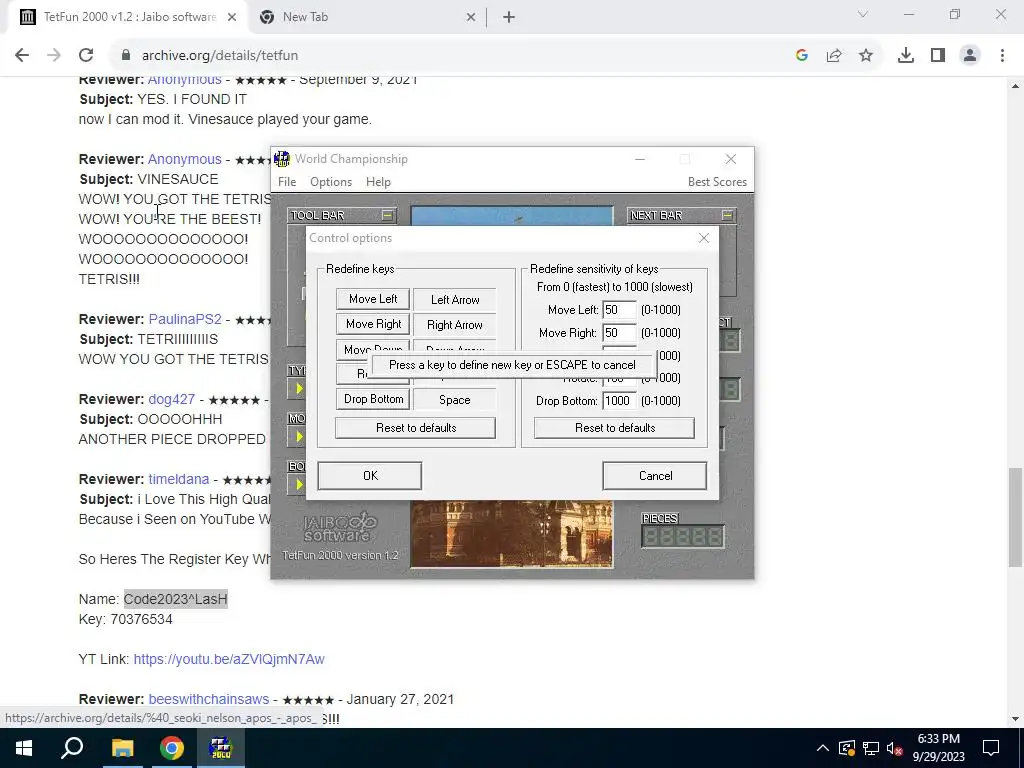Open the tab search chevron
The width and height of the screenshot is (1024, 768).
(x=863, y=14)
